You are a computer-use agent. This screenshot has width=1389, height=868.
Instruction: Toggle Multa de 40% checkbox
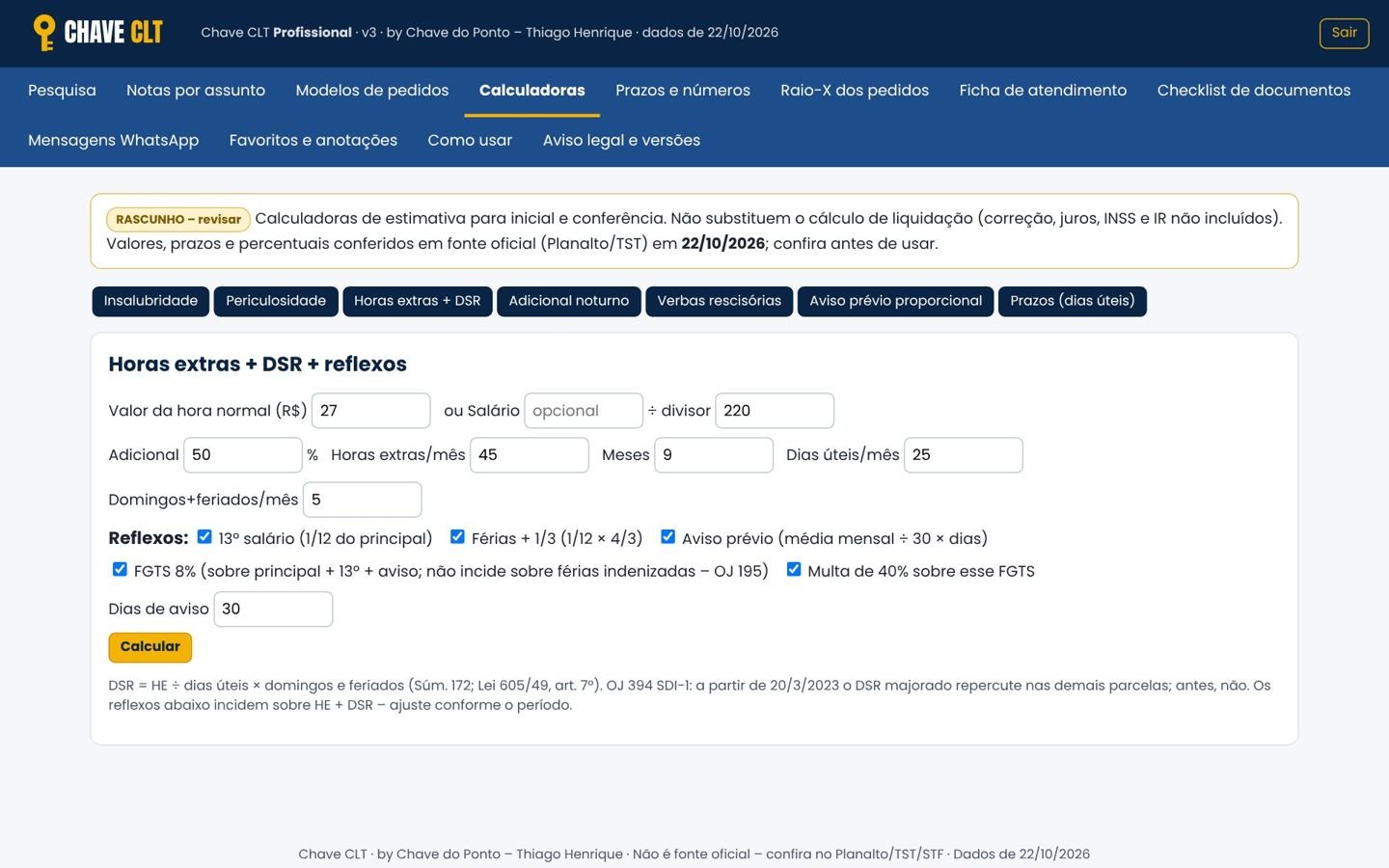pos(794,570)
